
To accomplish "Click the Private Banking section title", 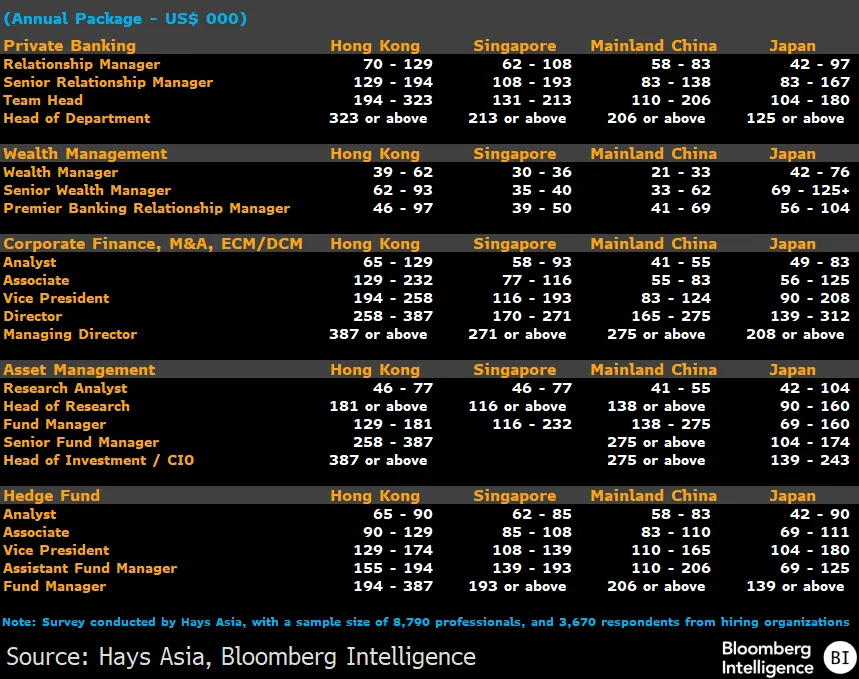I will pyautogui.click(x=70, y=45).
